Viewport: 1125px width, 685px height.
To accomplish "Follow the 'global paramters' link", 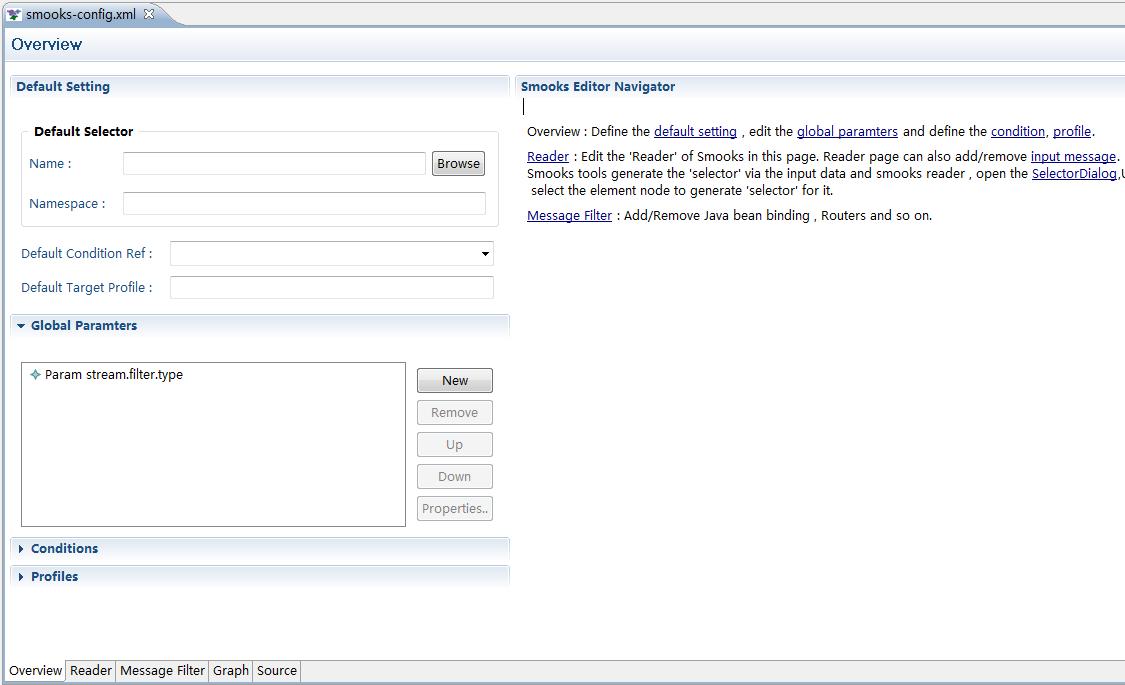I will [847, 131].
